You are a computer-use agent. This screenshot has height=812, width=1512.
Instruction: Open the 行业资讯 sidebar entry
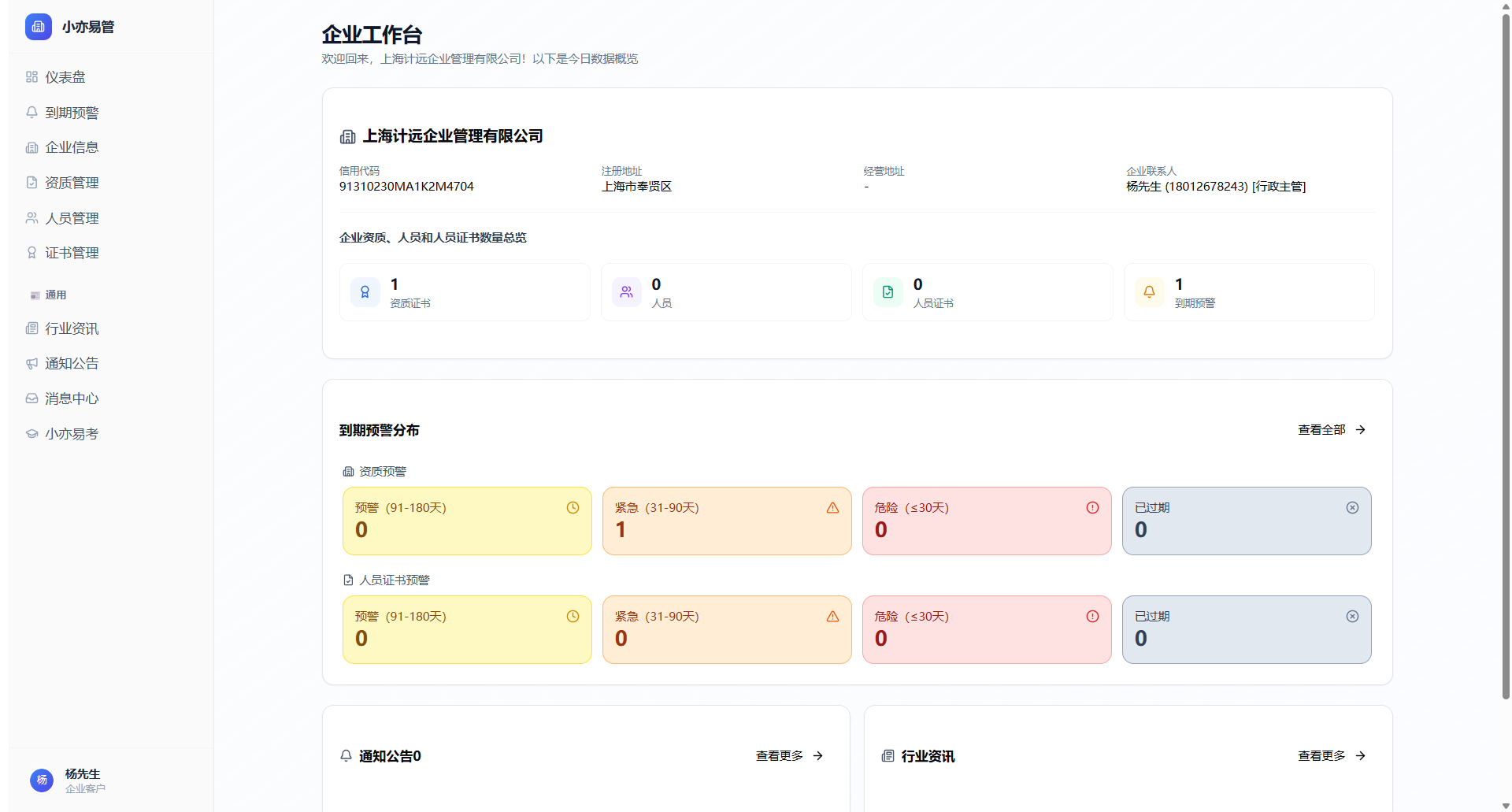(111, 328)
